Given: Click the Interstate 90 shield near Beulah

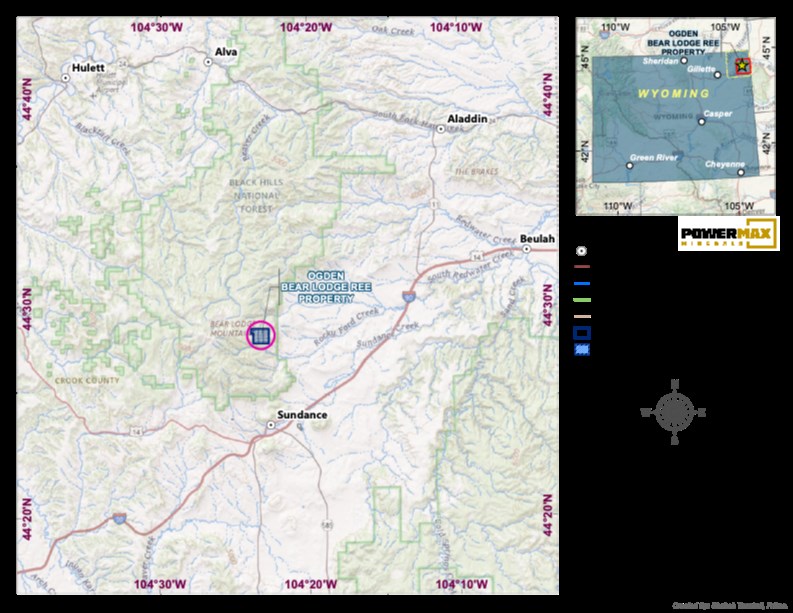Looking at the screenshot, I should coord(410,295).
